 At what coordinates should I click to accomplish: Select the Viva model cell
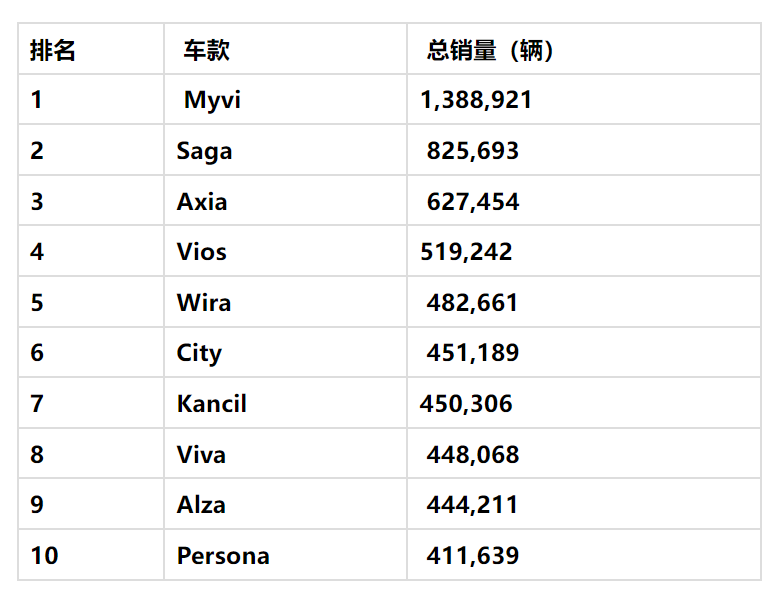coord(201,455)
